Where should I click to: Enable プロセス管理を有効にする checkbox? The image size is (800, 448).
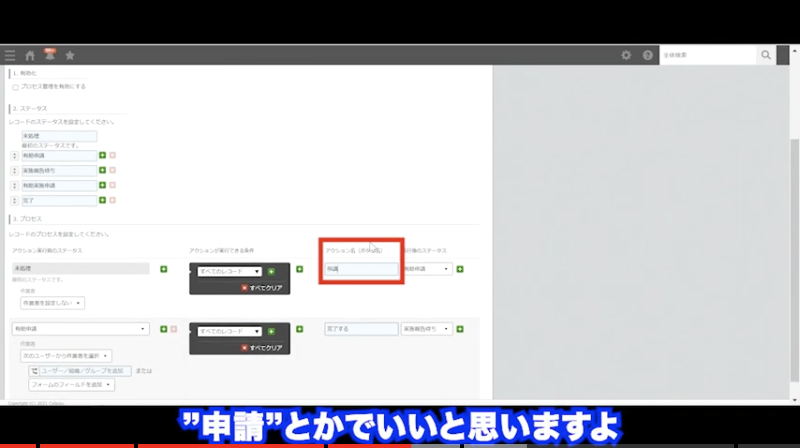click(x=15, y=87)
